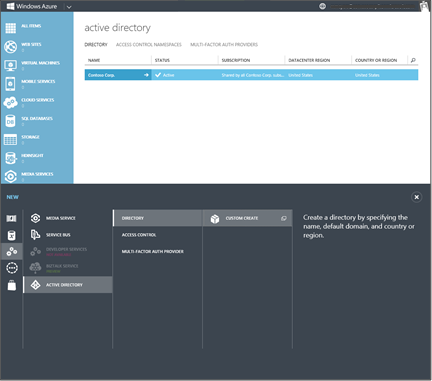Choose Active Directory in the New menu
Screen dimensions: 432x381
[68, 285]
